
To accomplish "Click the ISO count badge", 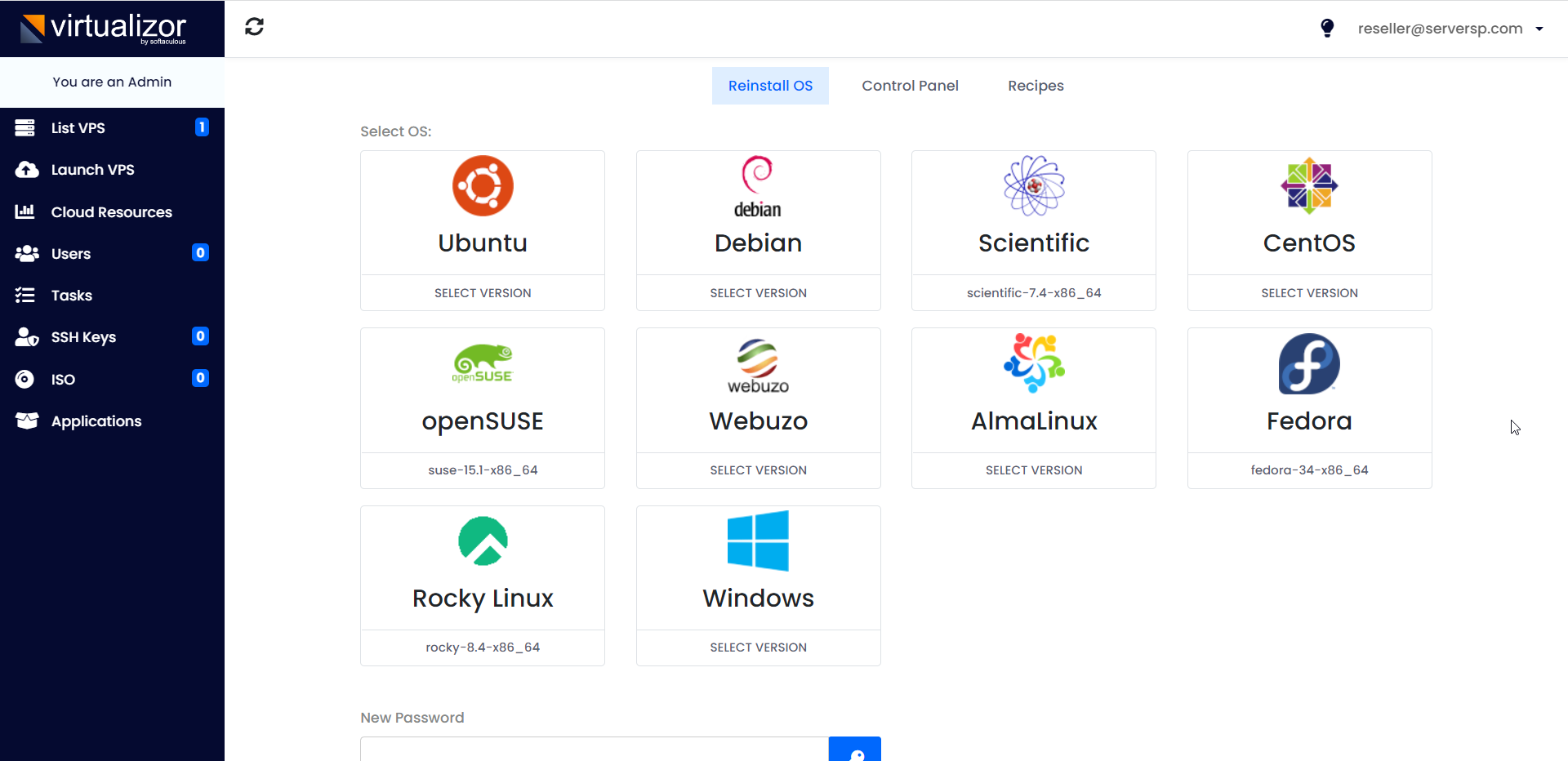I will coord(200,377).
